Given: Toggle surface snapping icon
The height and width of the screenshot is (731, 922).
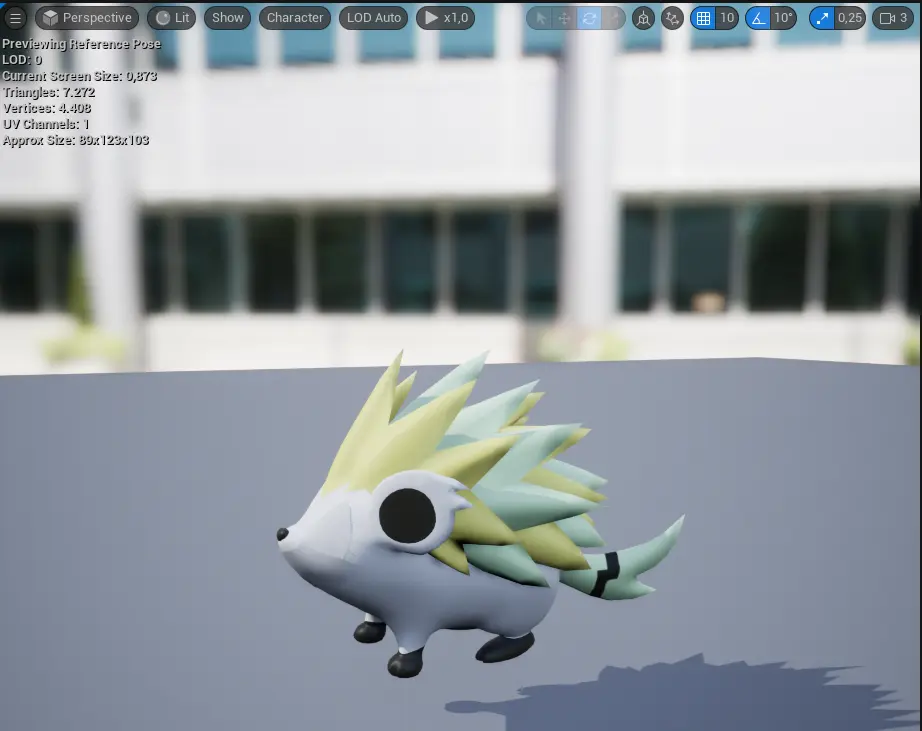Looking at the screenshot, I should (x=672, y=19).
